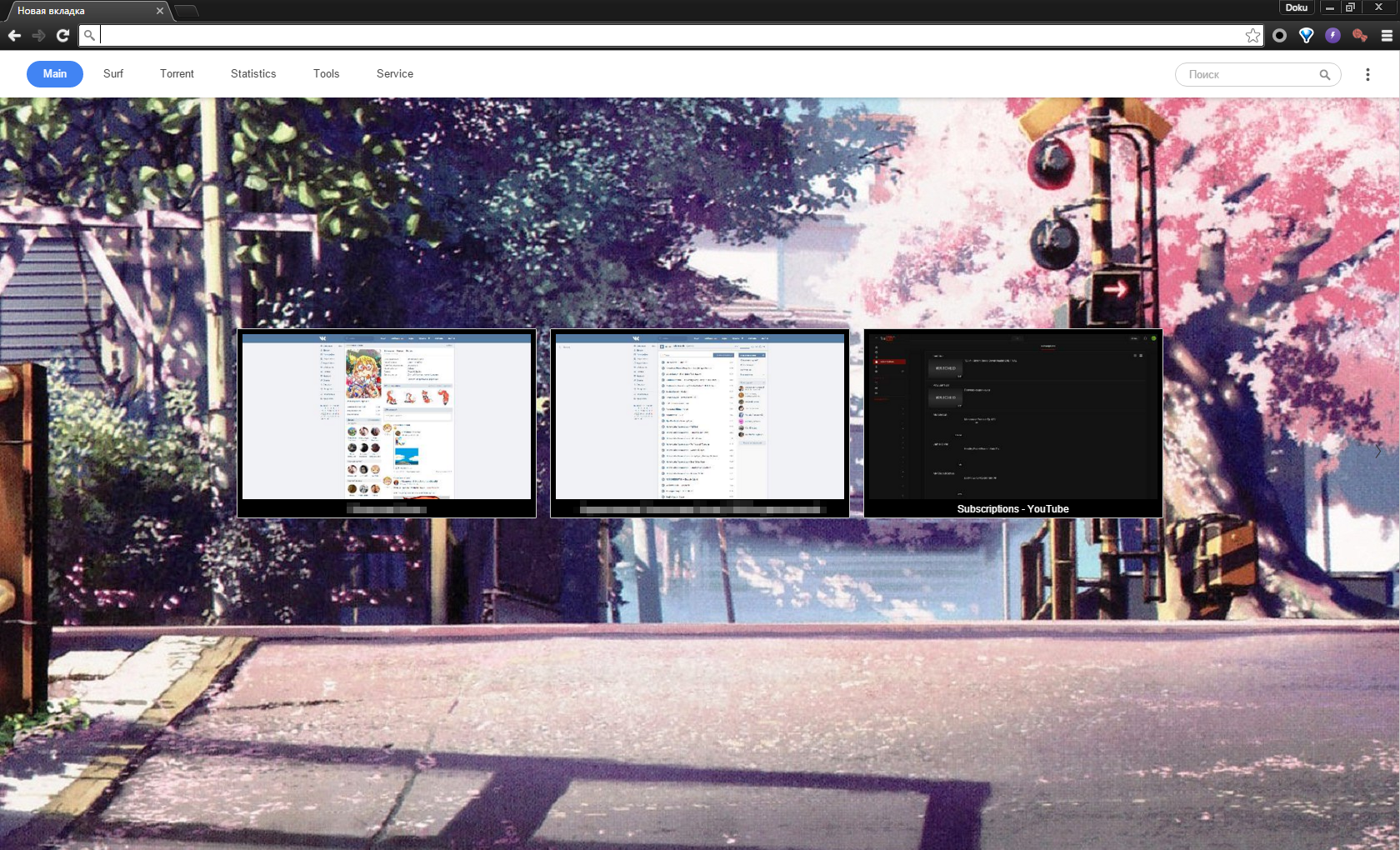Open the purple round extension icon
Viewport: 1400px width, 850px height.
tap(1332, 35)
